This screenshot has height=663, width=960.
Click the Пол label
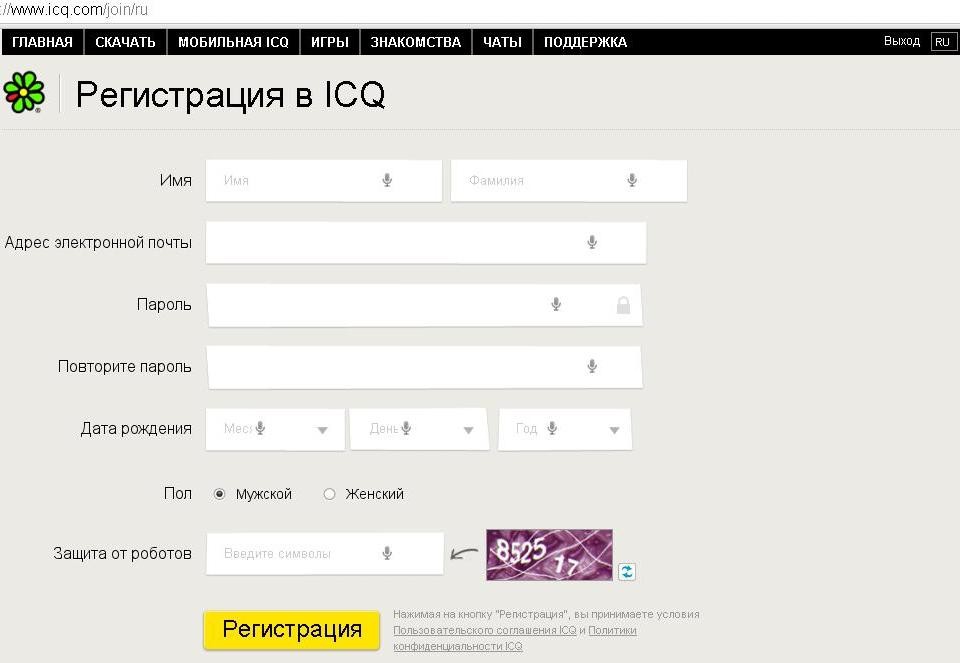click(x=178, y=493)
